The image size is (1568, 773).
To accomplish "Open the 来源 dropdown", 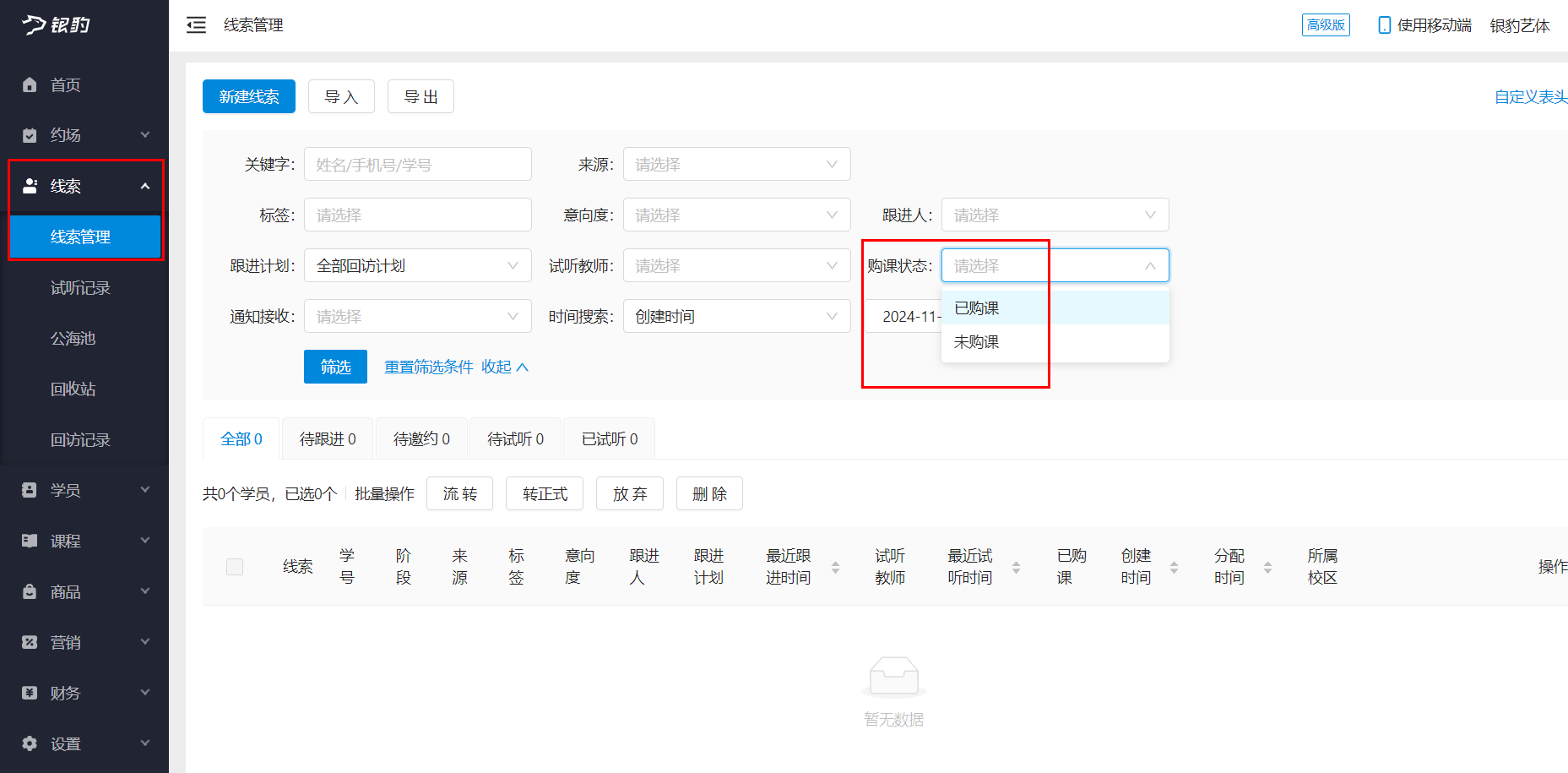I will pos(736,164).
